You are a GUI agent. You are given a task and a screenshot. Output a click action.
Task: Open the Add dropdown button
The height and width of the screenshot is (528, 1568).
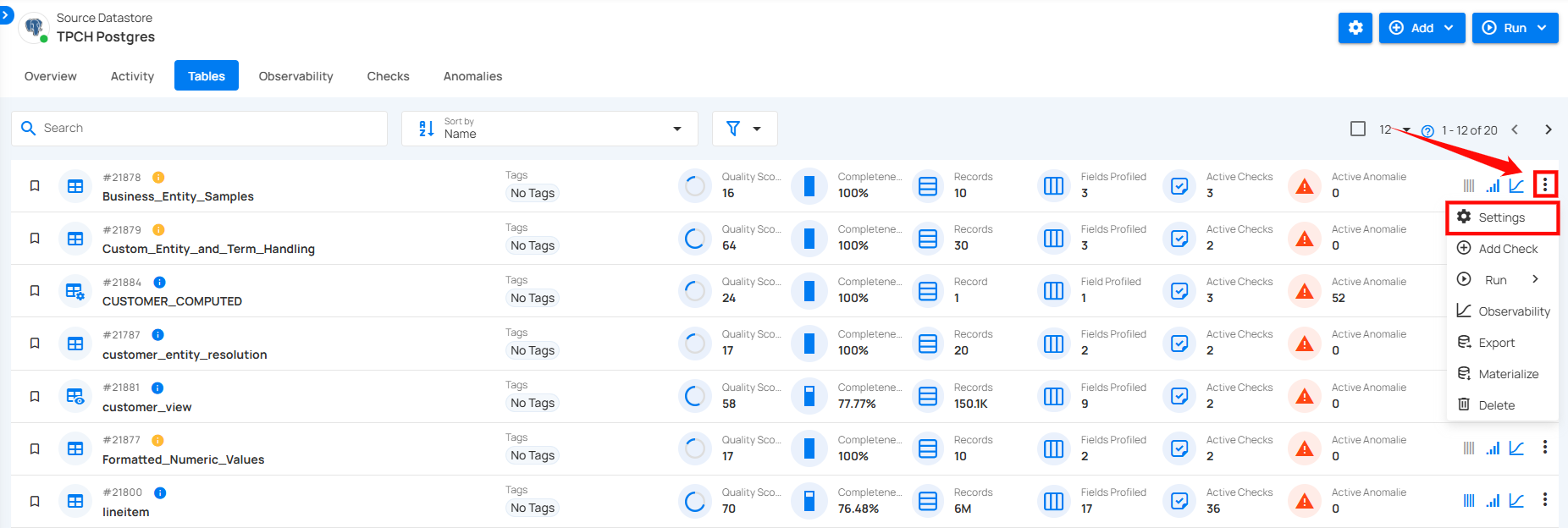pos(1422,28)
